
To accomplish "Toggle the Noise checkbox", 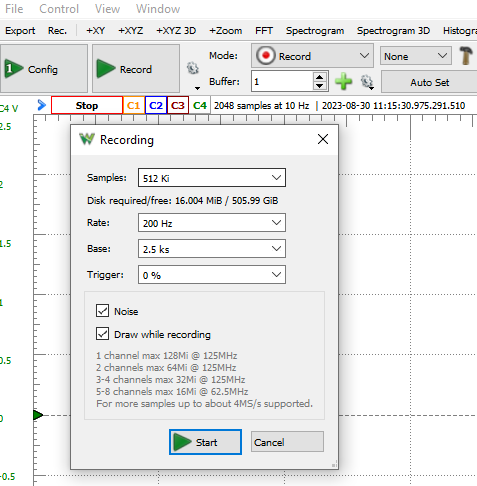I will tap(102, 310).
